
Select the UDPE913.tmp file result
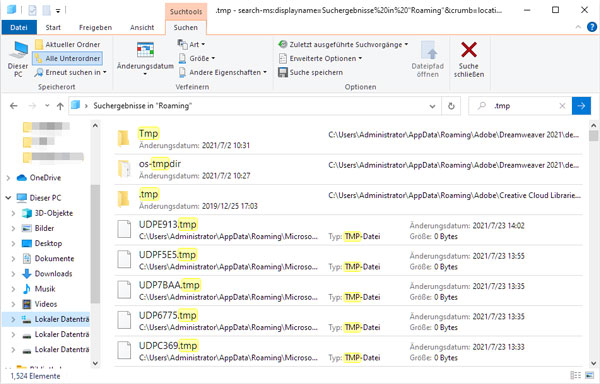tap(348, 230)
